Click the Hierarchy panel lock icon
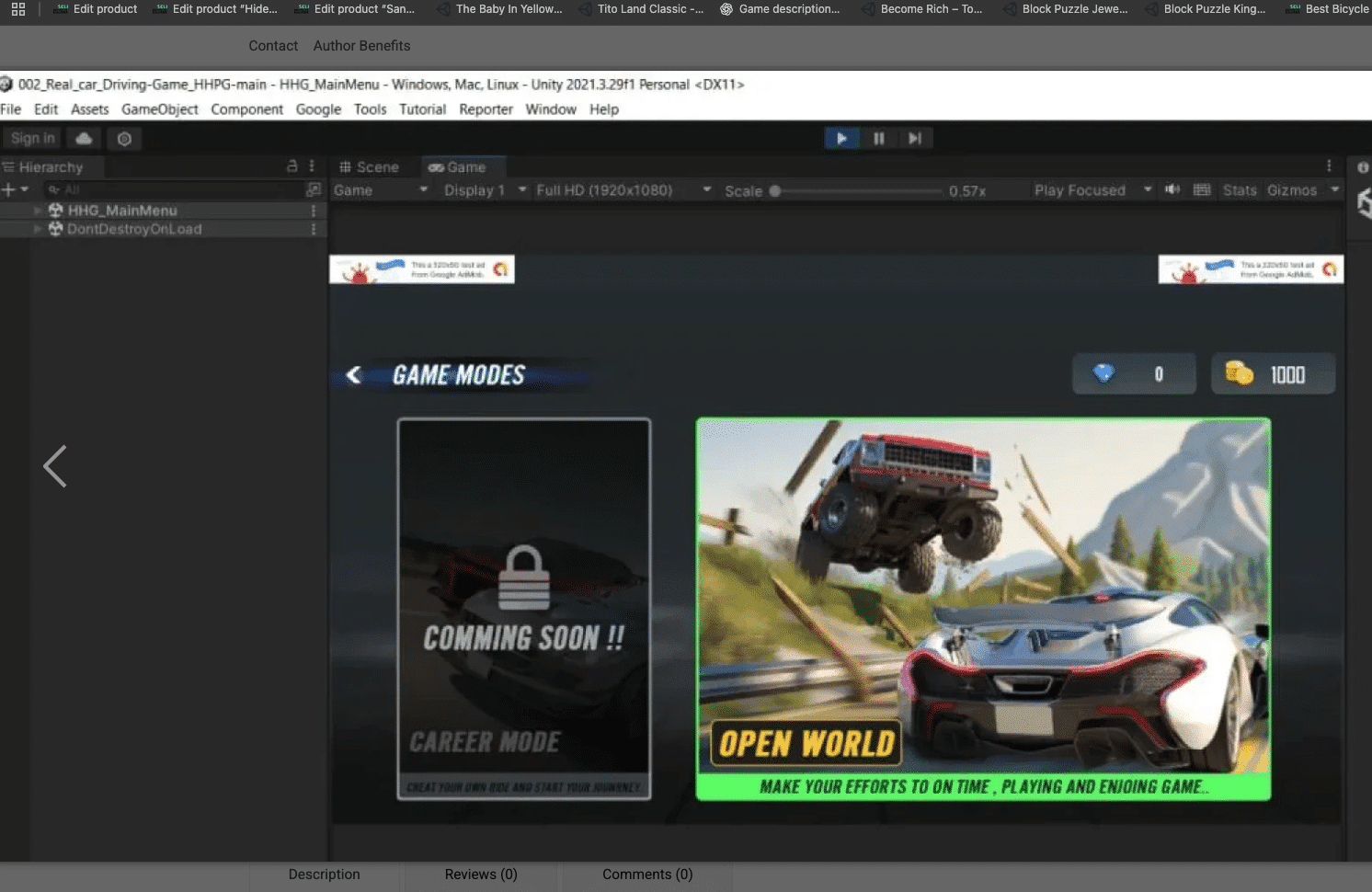Image resolution: width=1372 pixels, height=892 pixels. (292, 166)
